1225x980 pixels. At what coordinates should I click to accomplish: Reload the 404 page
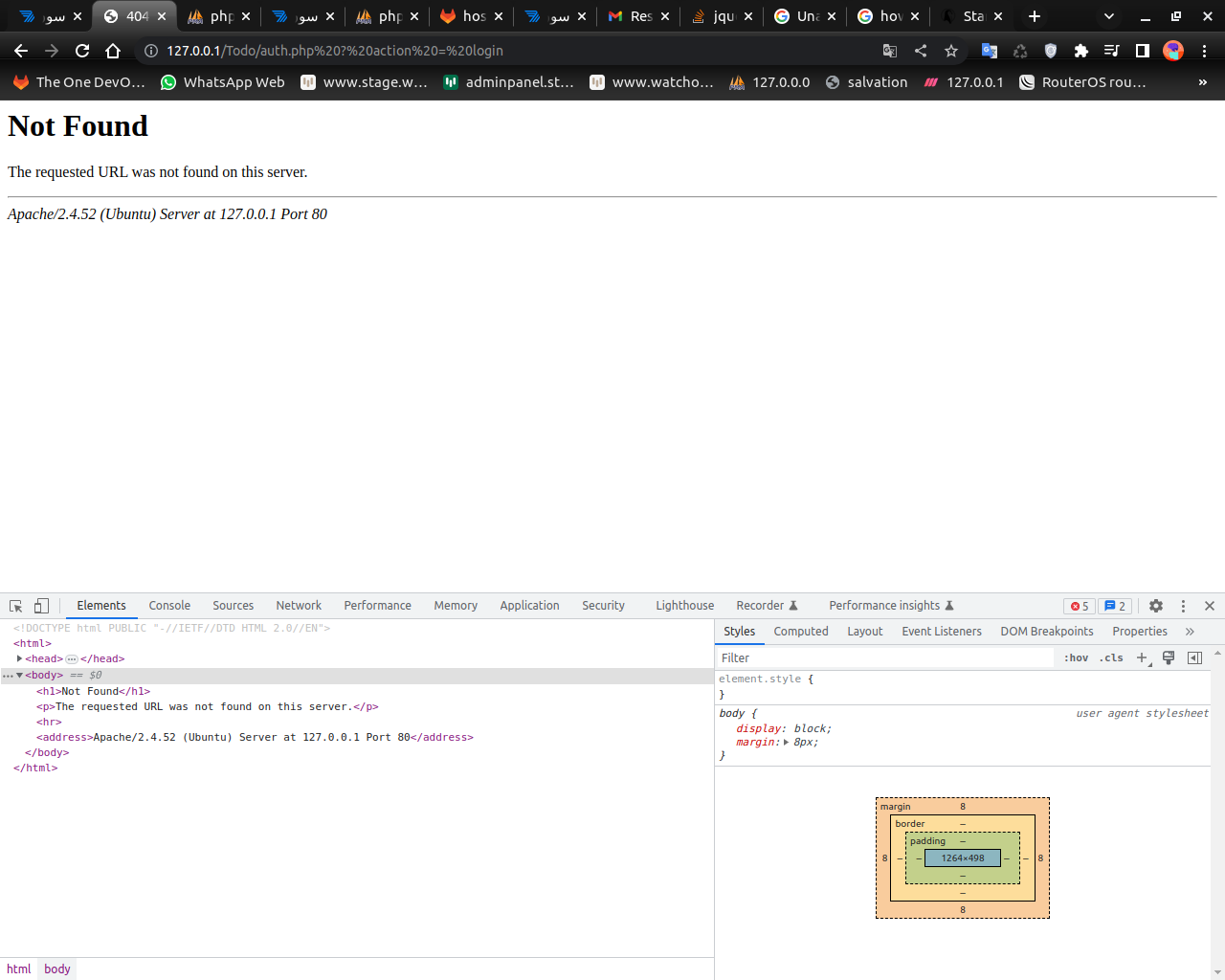[x=82, y=51]
